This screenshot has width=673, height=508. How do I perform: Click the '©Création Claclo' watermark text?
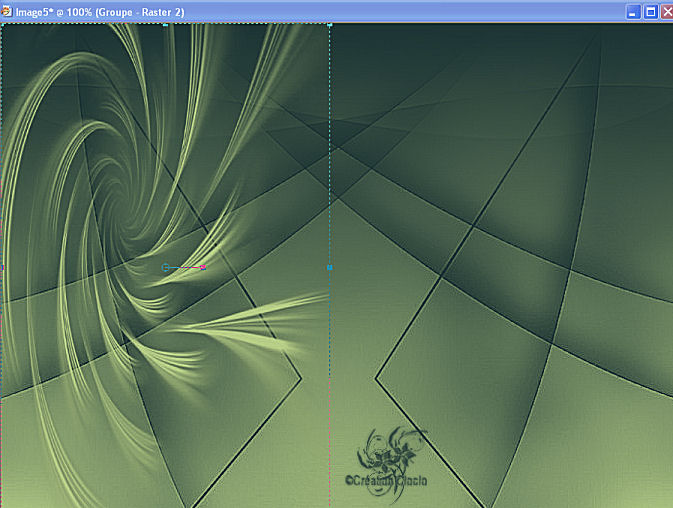point(386,481)
